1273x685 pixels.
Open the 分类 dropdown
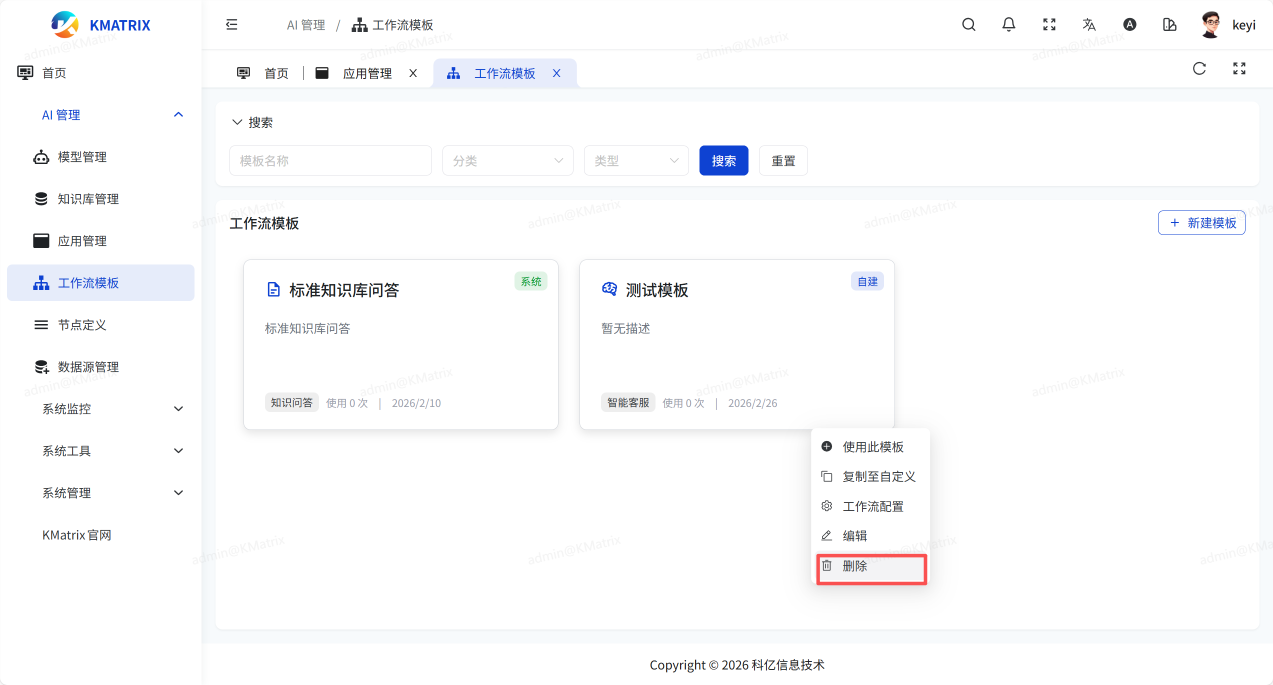[507, 161]
